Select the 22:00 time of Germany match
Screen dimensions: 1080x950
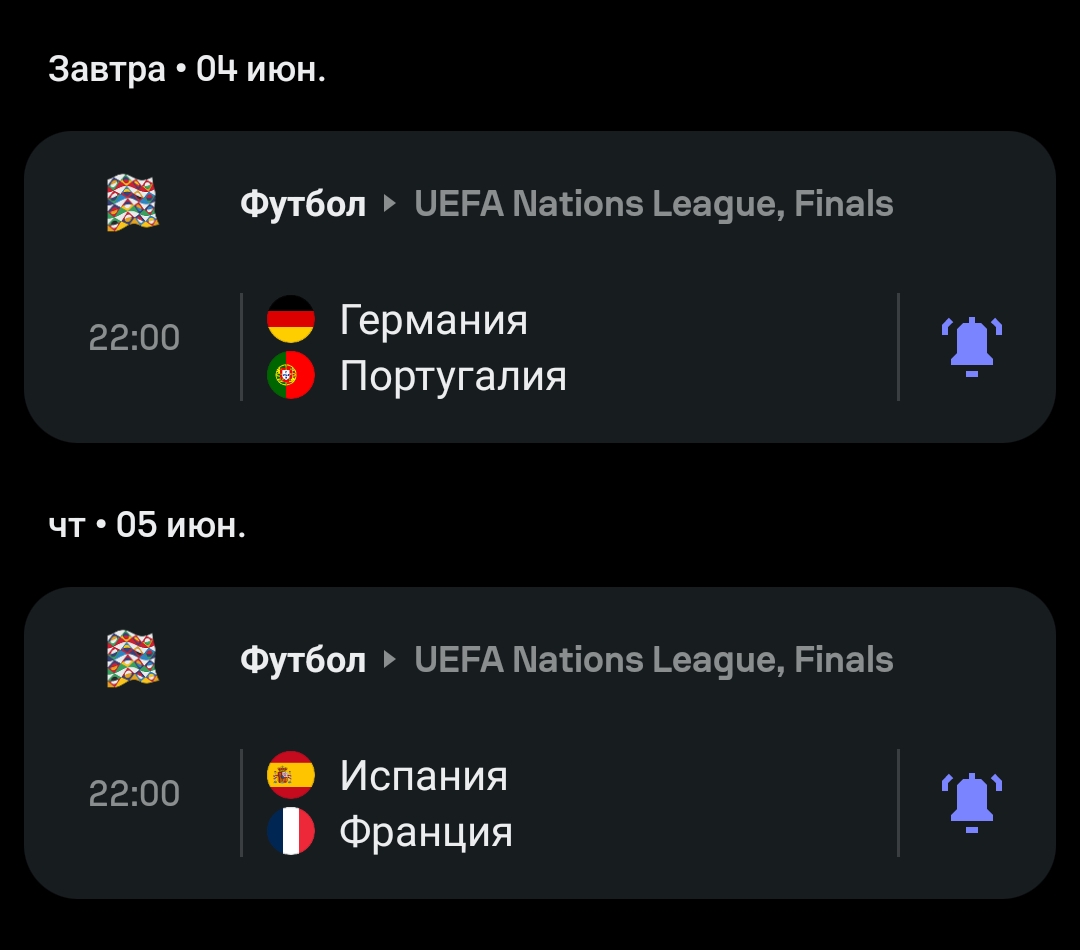134,338
